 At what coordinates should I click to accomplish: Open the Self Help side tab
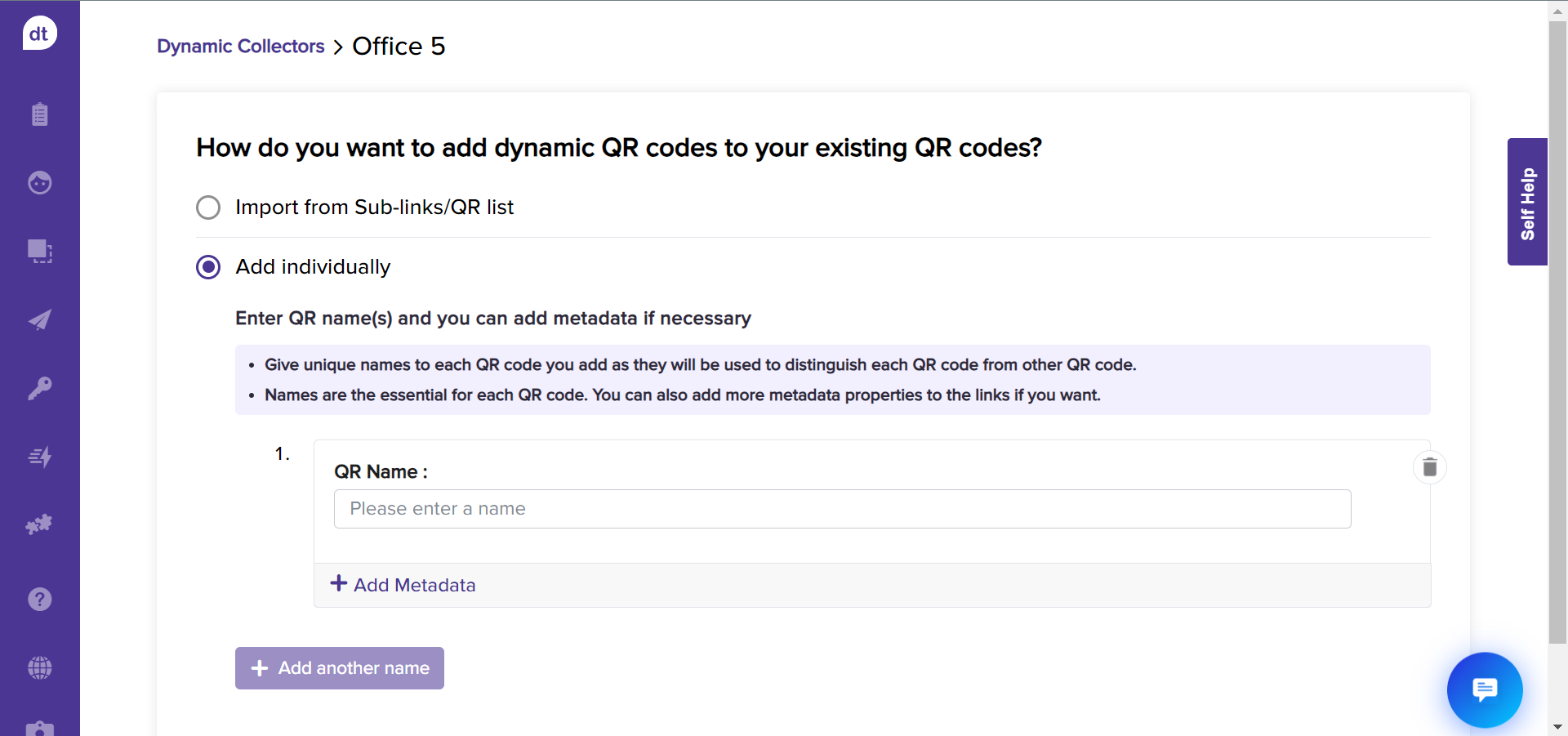point(1527,202)
